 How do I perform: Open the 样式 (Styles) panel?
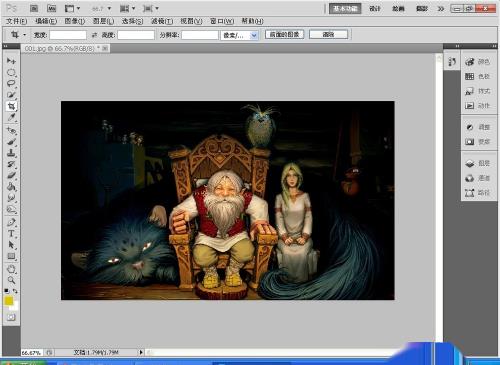pyautogui.click(x=477, y=91)
